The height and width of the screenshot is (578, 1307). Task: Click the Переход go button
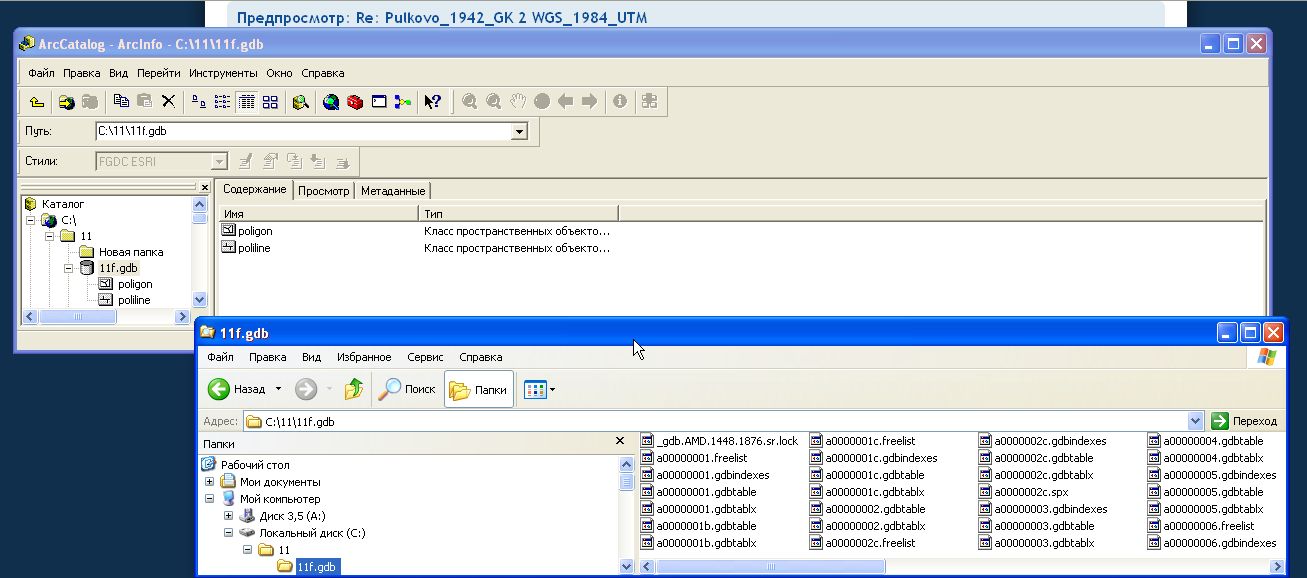click(1245, 421)
